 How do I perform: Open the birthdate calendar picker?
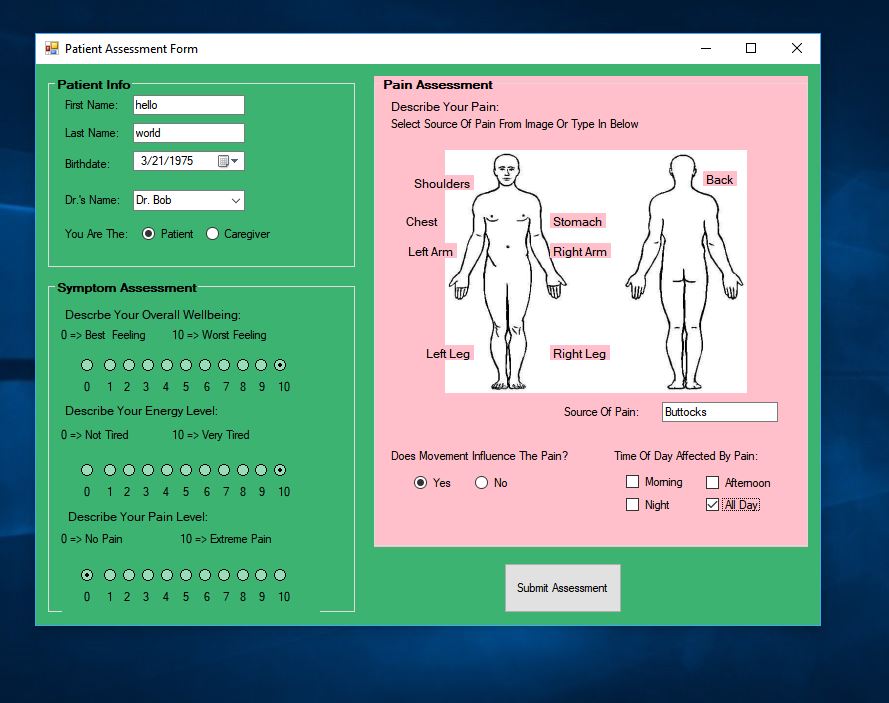coord(222,161)
